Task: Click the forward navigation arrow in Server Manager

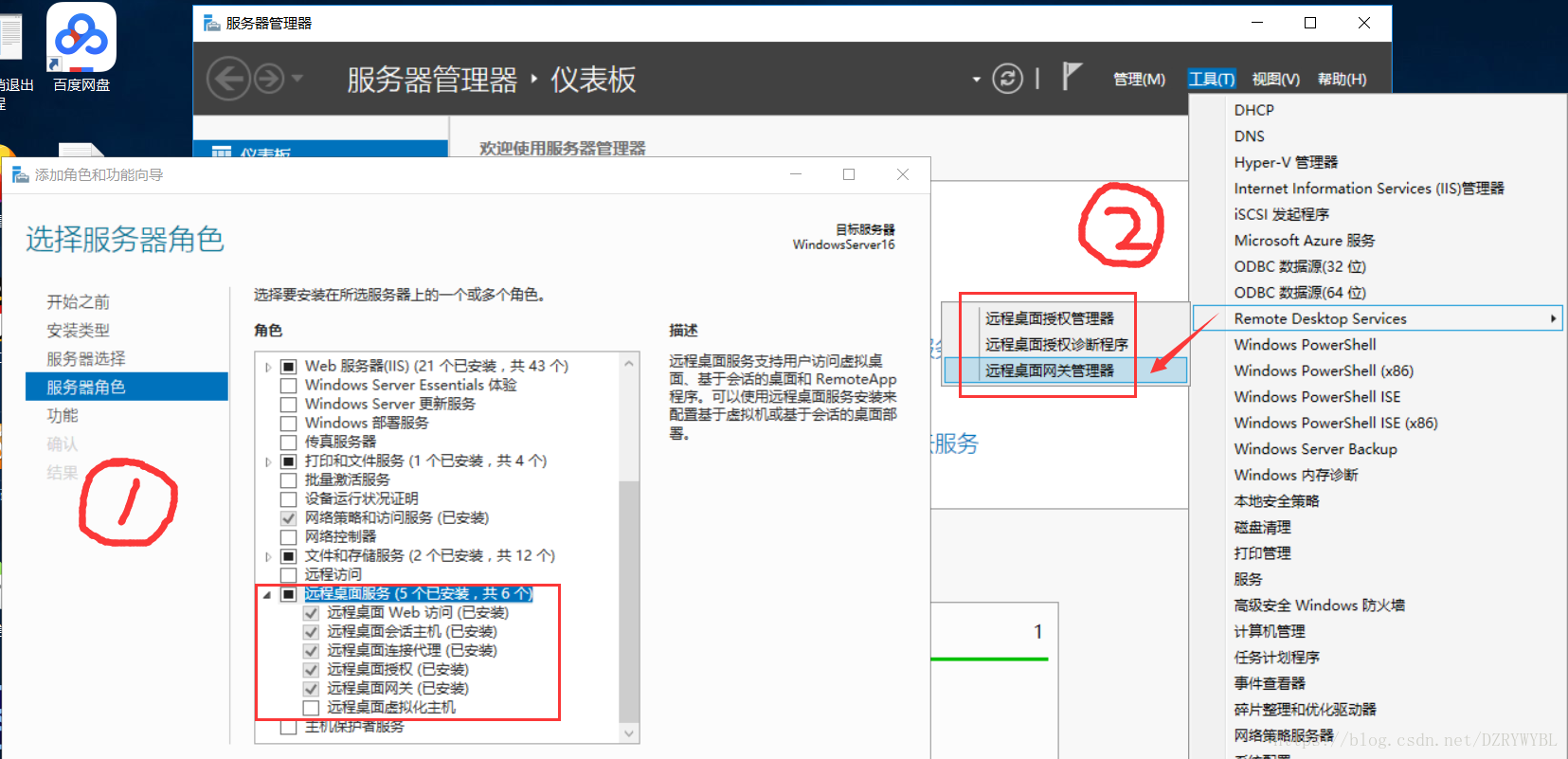Action: [269, 79]
